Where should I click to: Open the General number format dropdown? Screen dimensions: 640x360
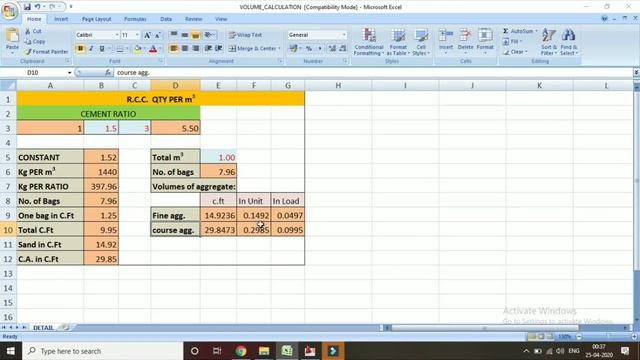(x=344, y=35)
